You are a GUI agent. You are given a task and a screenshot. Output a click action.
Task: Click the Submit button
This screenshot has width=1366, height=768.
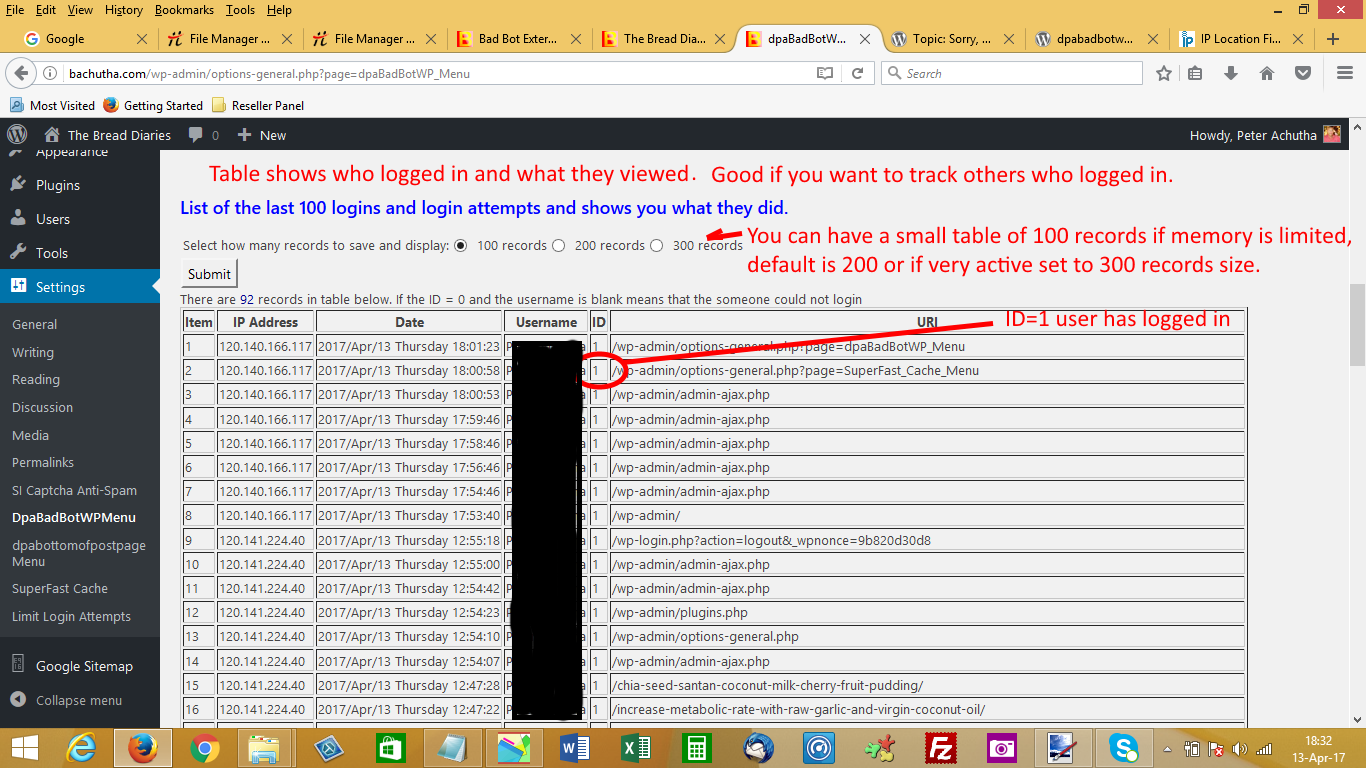(x=209, y=274)
